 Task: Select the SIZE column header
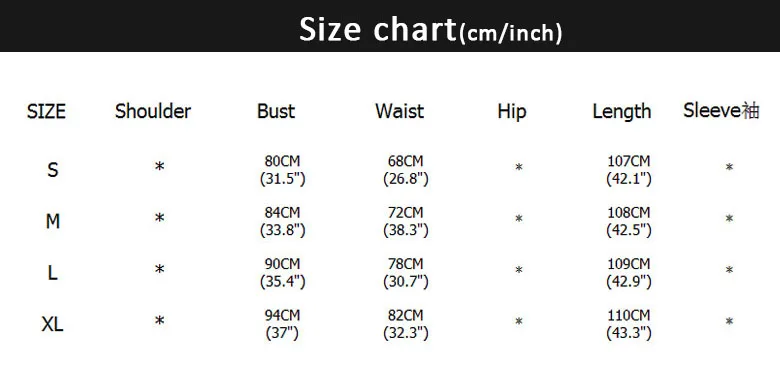[46, 111]
